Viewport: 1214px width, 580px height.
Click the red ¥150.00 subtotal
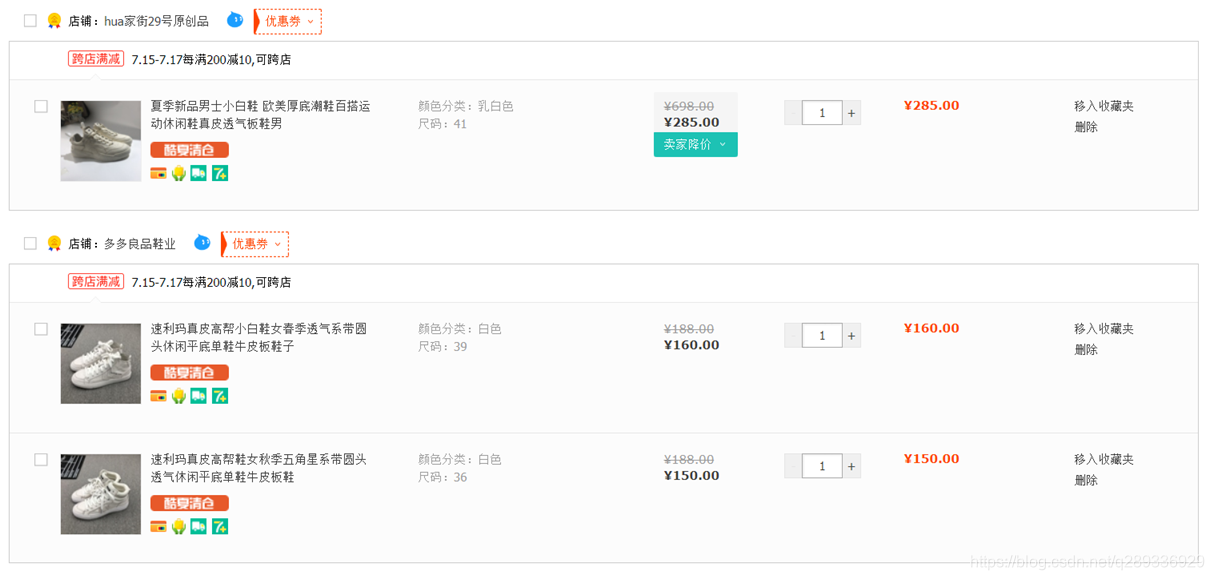click(x=931, y=460)
